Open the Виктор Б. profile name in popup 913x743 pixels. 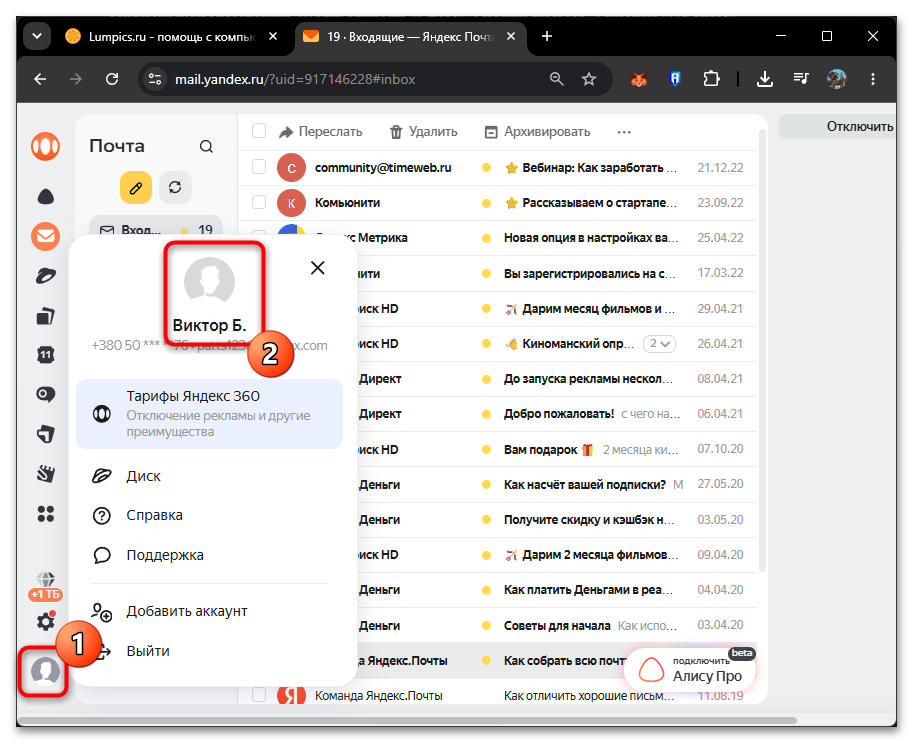[210, 325]
